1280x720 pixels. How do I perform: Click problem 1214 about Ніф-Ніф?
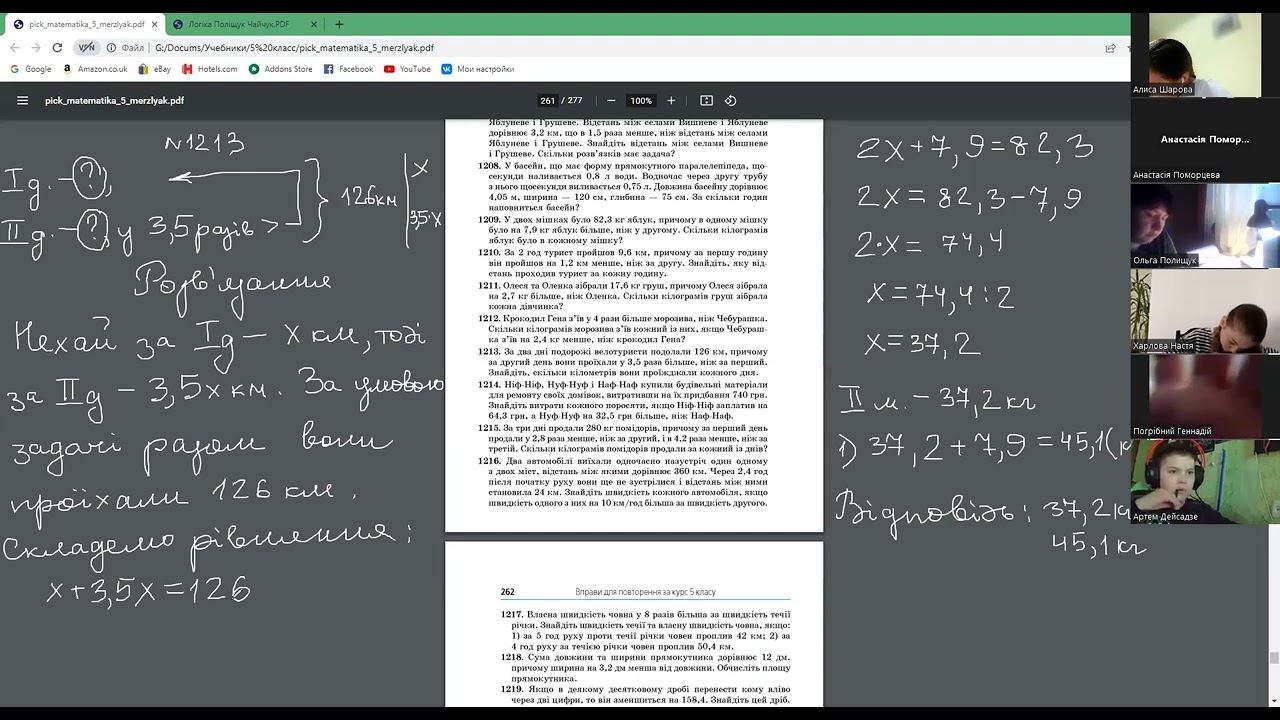[623, 400]
